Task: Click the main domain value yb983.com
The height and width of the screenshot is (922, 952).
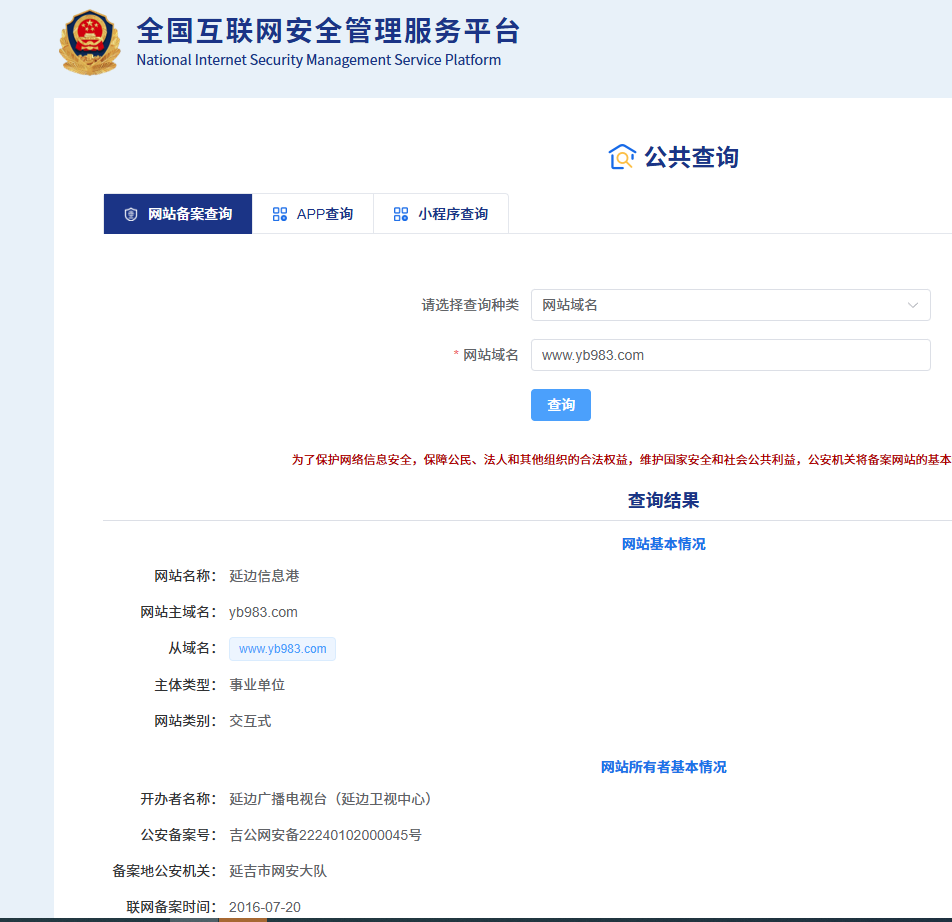Action: tap(263, 612)
